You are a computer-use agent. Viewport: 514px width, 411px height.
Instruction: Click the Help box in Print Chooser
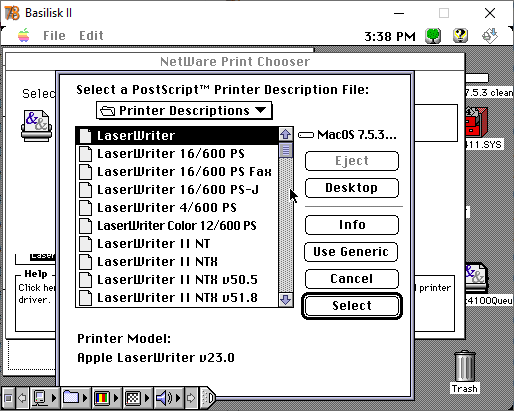35,302
